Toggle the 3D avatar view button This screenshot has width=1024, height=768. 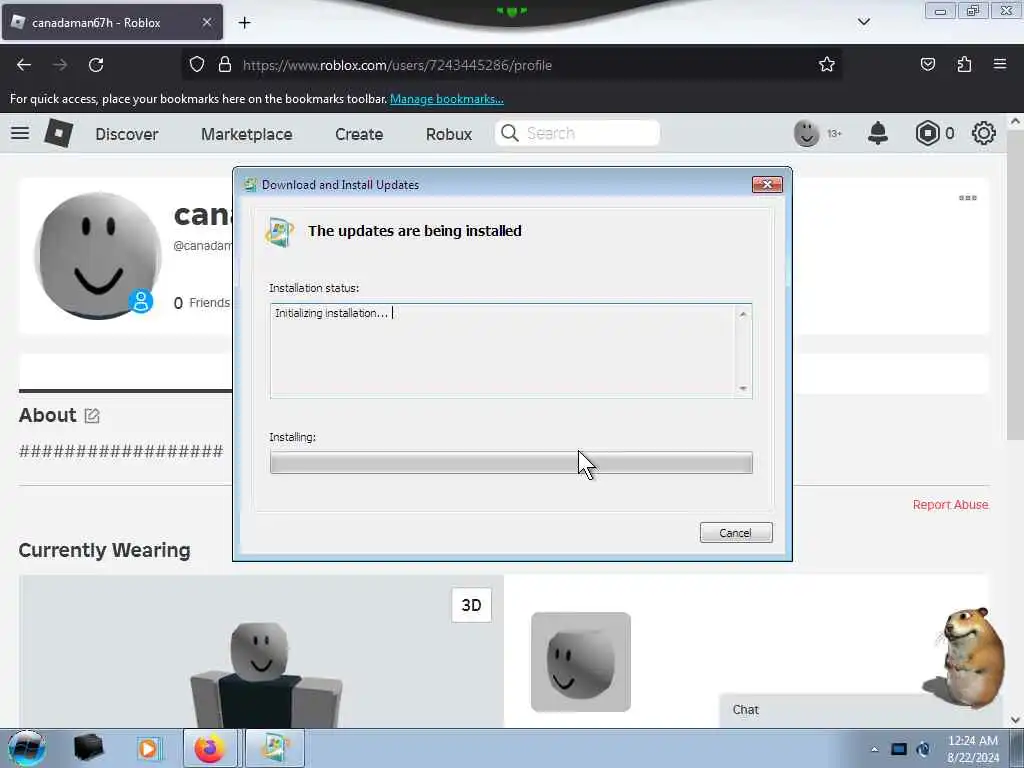tap(472, 605)
